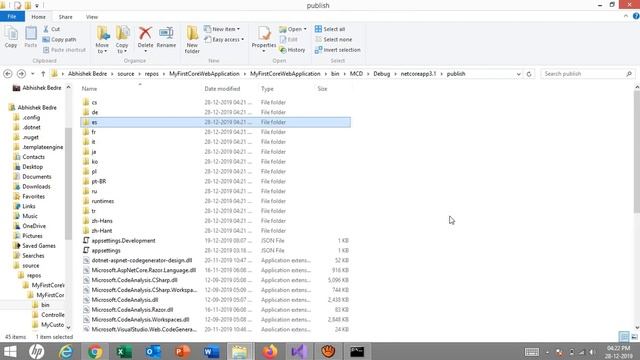The height and width of the screenshot is (360, 640).
Task: Open Command Prompt from taskbar
Action: click(357, 351)
